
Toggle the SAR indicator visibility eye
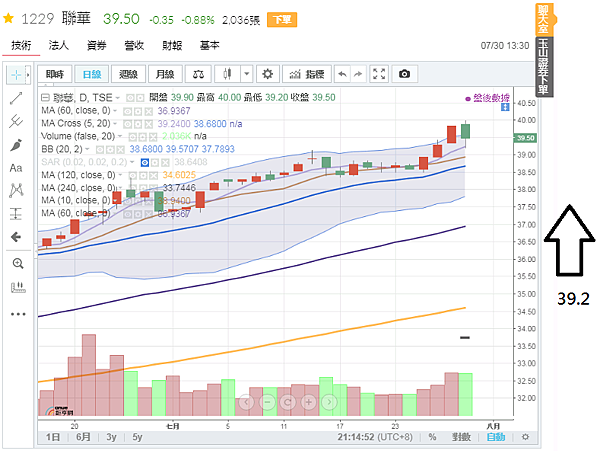pyautogui.click(x=145, y=162)
